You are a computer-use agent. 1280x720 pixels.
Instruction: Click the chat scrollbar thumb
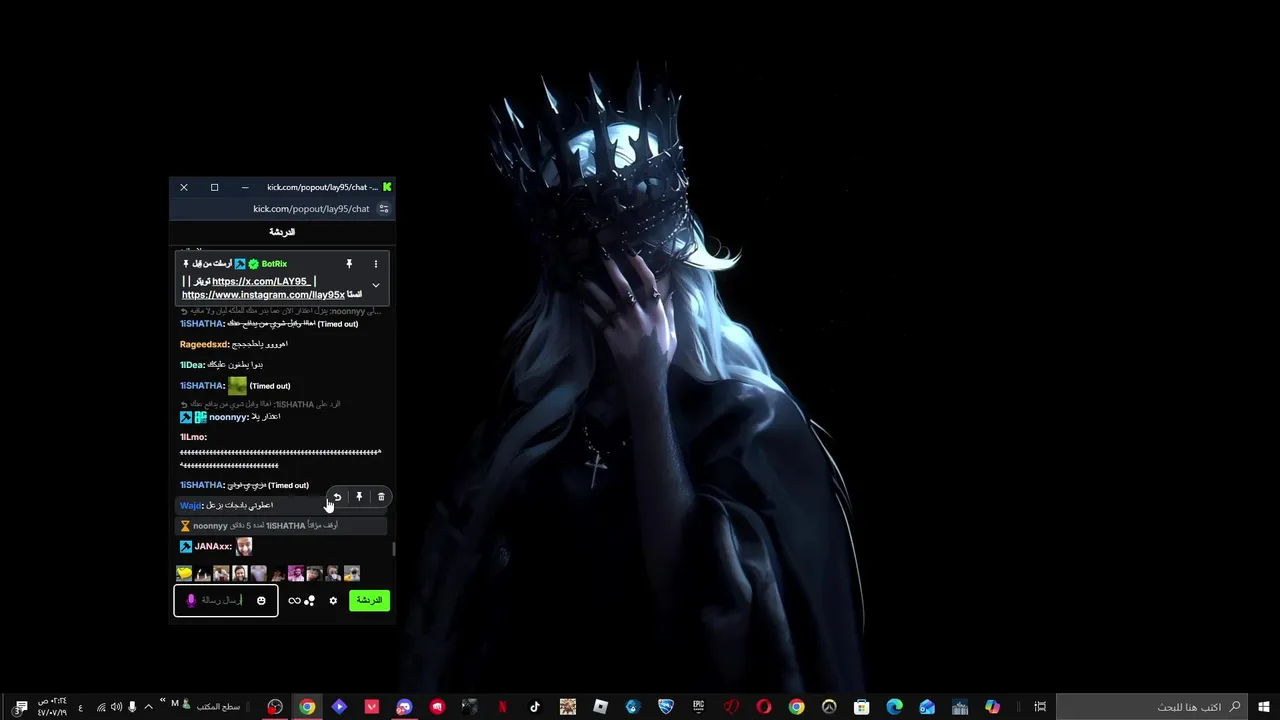393,549
